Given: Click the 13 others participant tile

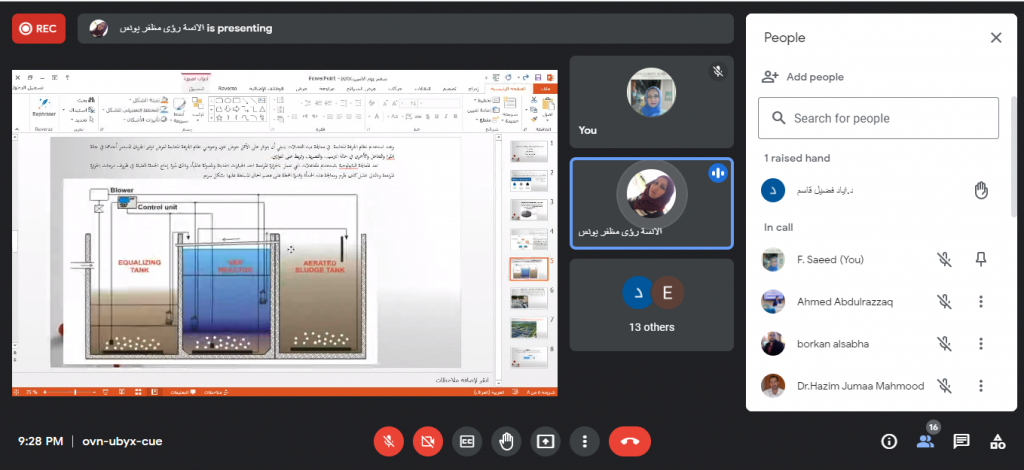Looking at the screenshot, I should [x=651, y=304].
